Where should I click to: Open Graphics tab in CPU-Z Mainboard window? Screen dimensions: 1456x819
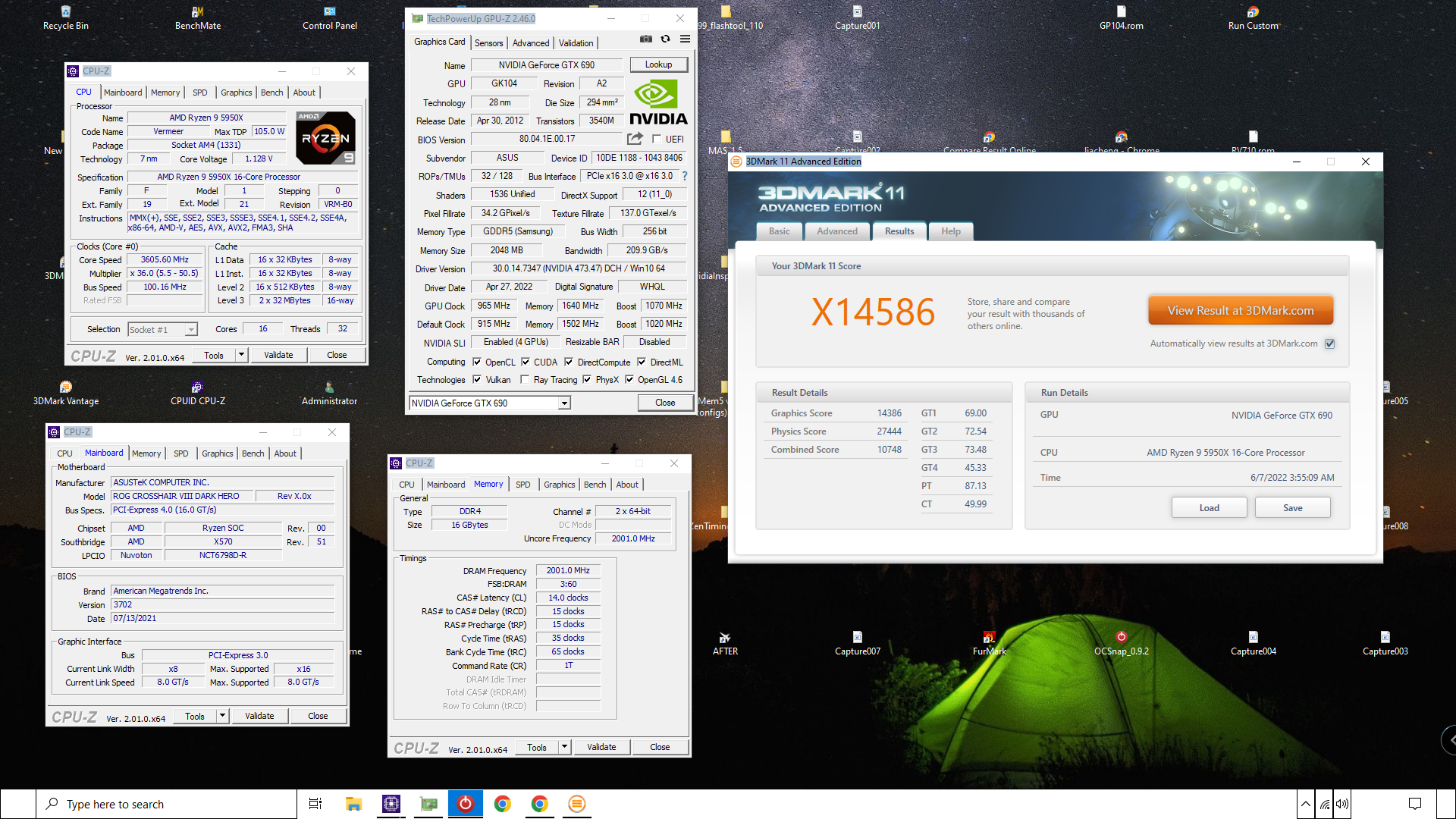218,453
